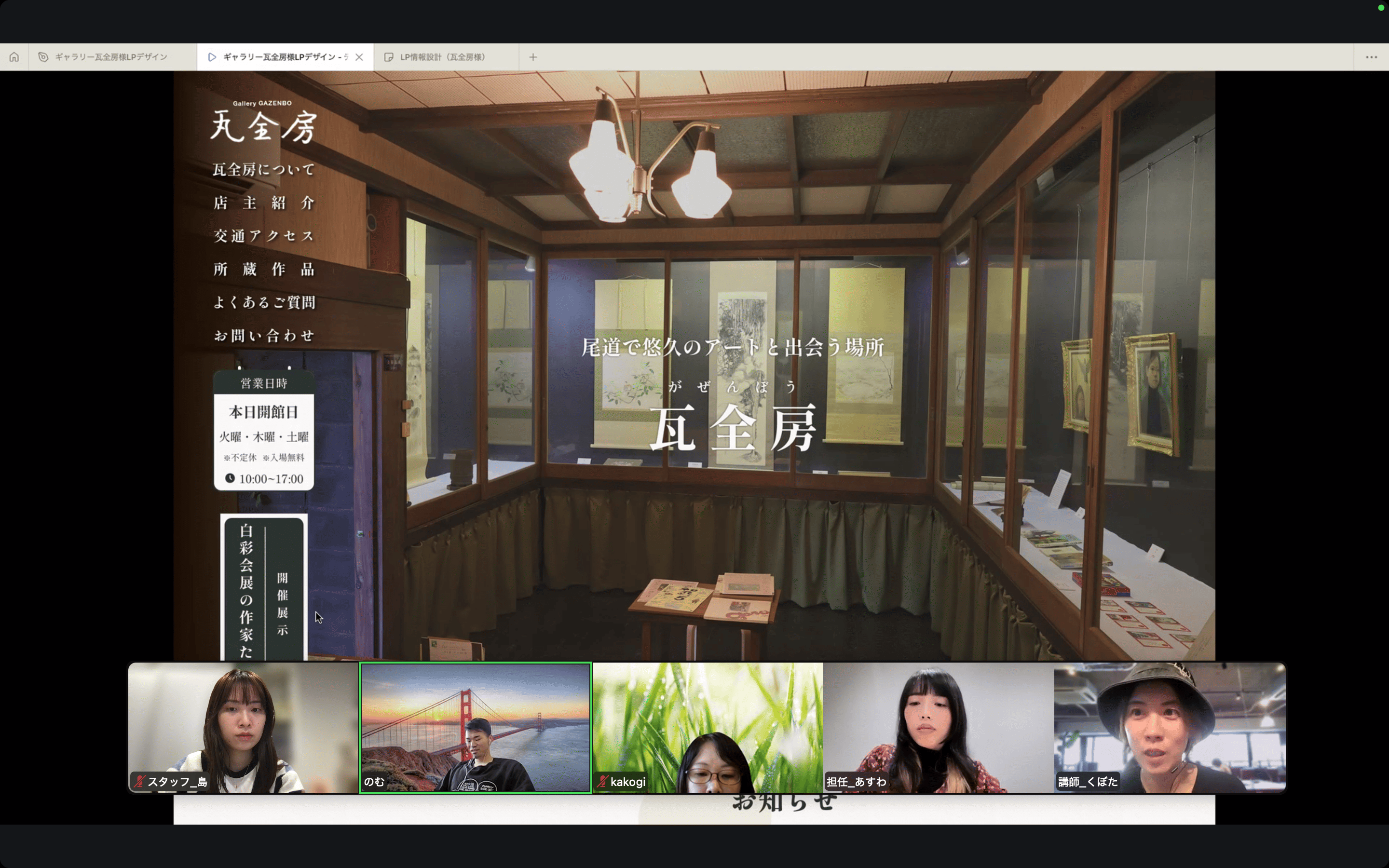Open 瓦全房について navigation link

263,169
